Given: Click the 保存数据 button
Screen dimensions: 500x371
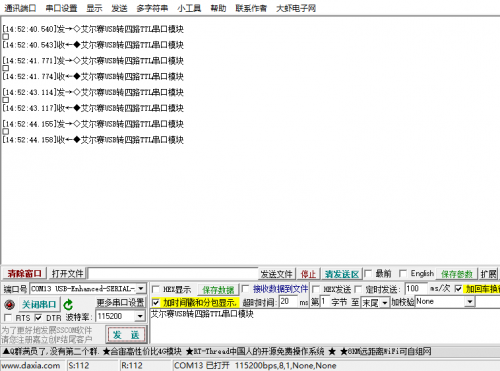Looking at the screenshot, I should pos(218,290).
